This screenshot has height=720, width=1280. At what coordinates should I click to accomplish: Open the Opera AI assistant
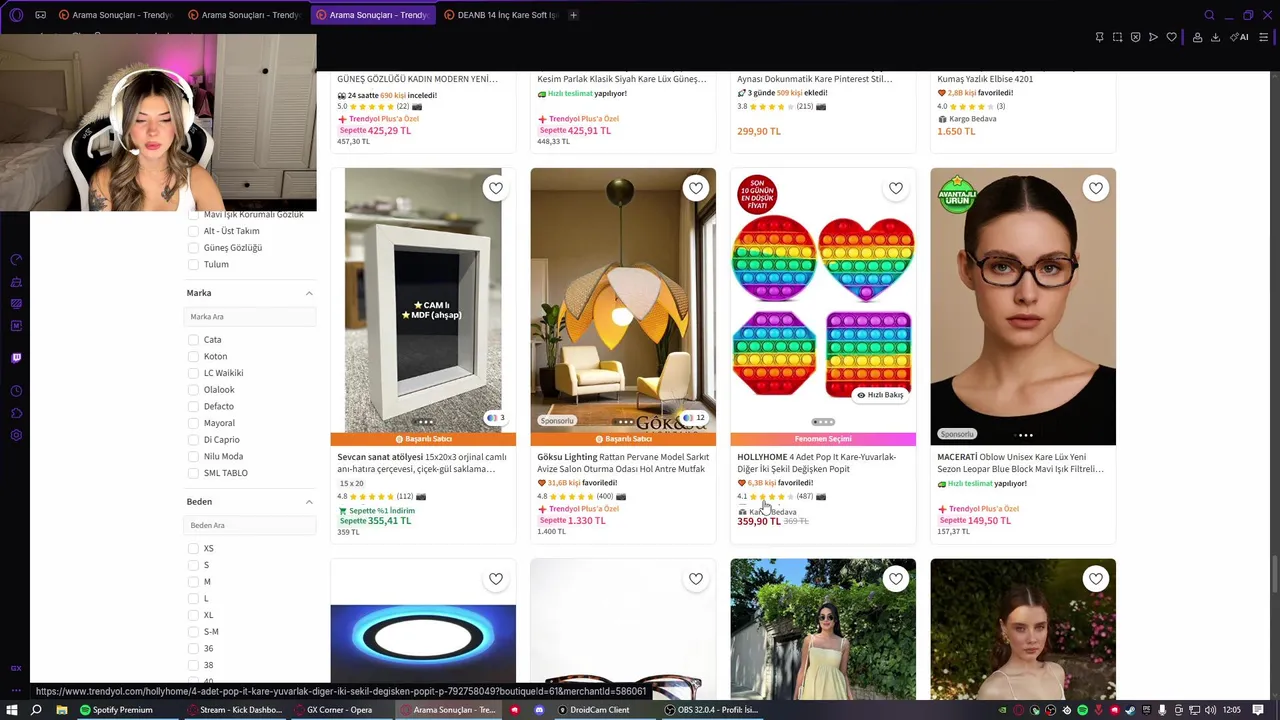(x=1240, y=37)
